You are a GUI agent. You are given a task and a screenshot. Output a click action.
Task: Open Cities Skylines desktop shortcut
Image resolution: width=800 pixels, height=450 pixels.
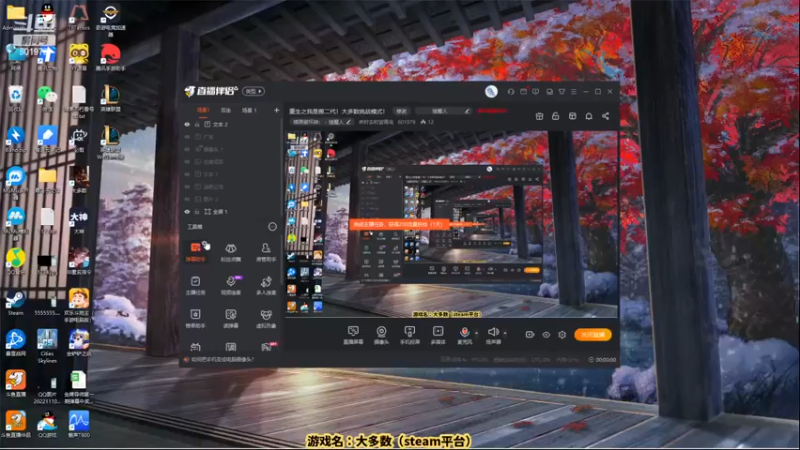(47, 346)
